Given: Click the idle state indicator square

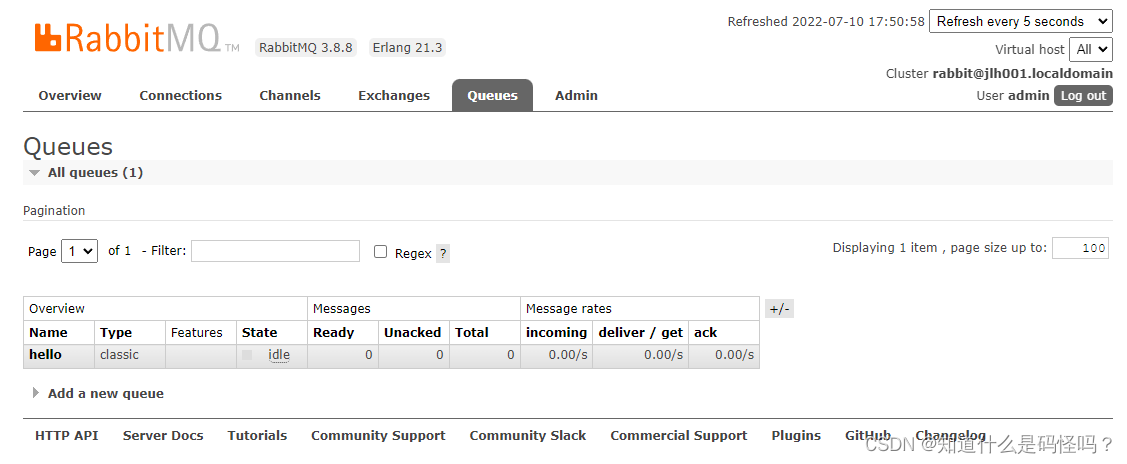Looking at the screenshot, I should pos(247,355).
